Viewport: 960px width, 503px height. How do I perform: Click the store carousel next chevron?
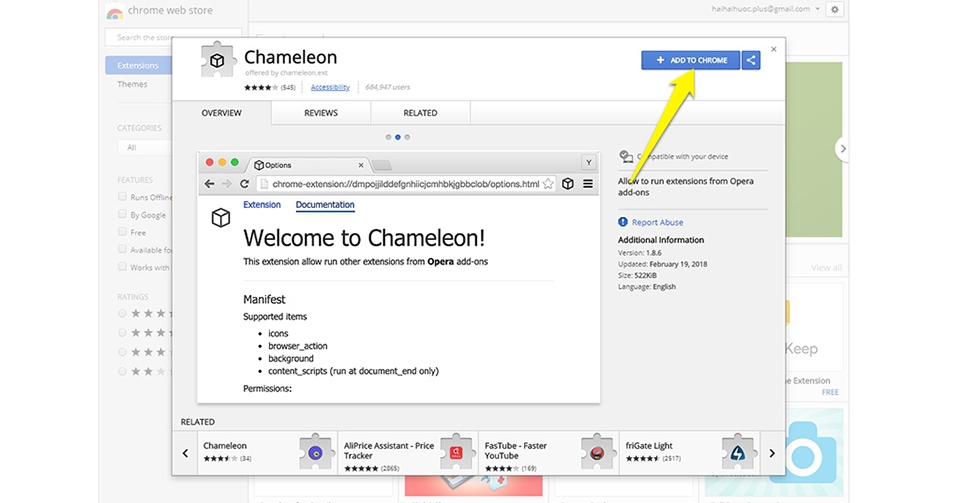coord(843,149)
